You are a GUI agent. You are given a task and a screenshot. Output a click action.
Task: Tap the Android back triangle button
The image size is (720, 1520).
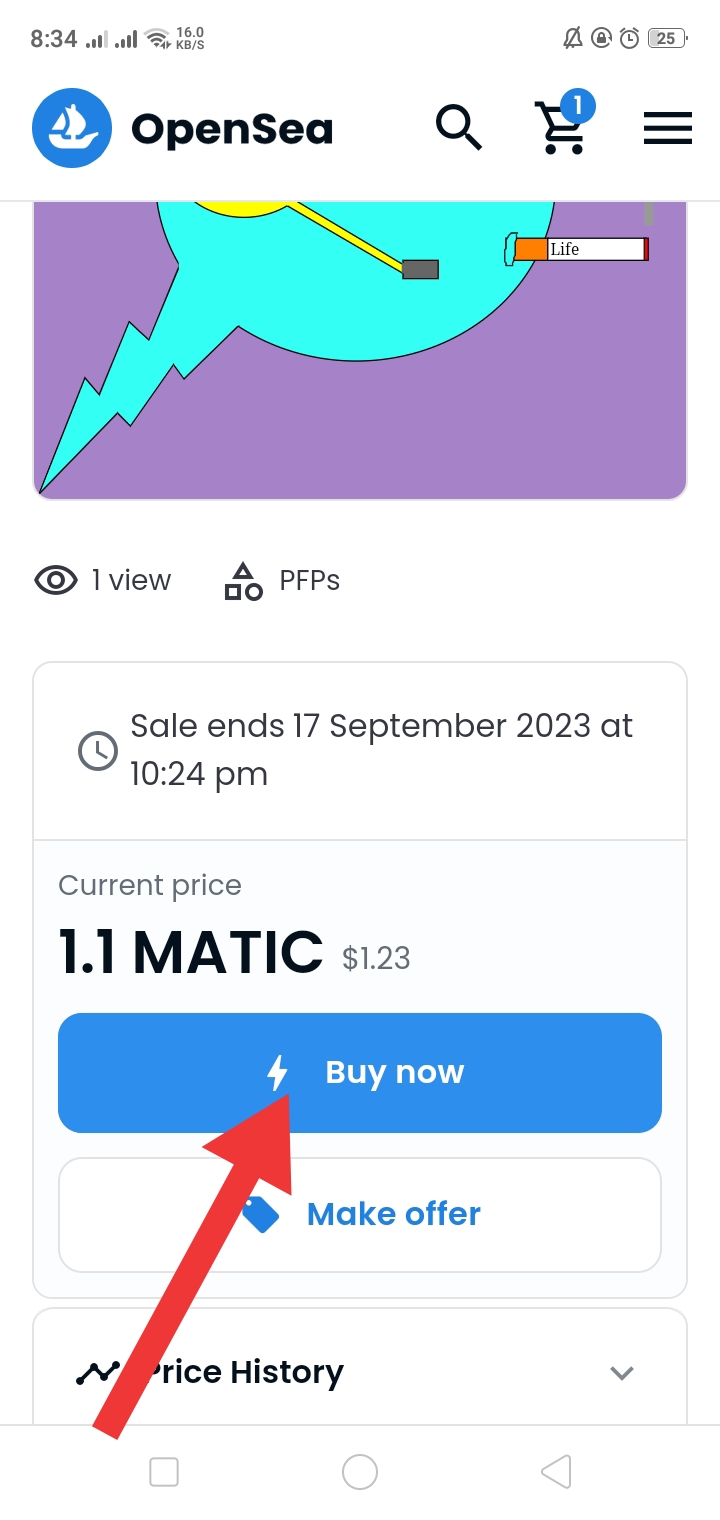[556, 1471]
